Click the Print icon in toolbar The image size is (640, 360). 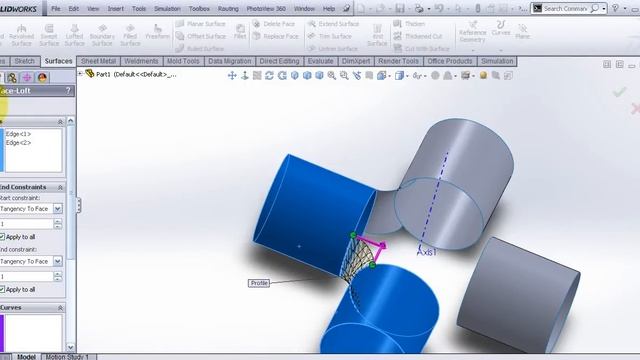(419, 8)
